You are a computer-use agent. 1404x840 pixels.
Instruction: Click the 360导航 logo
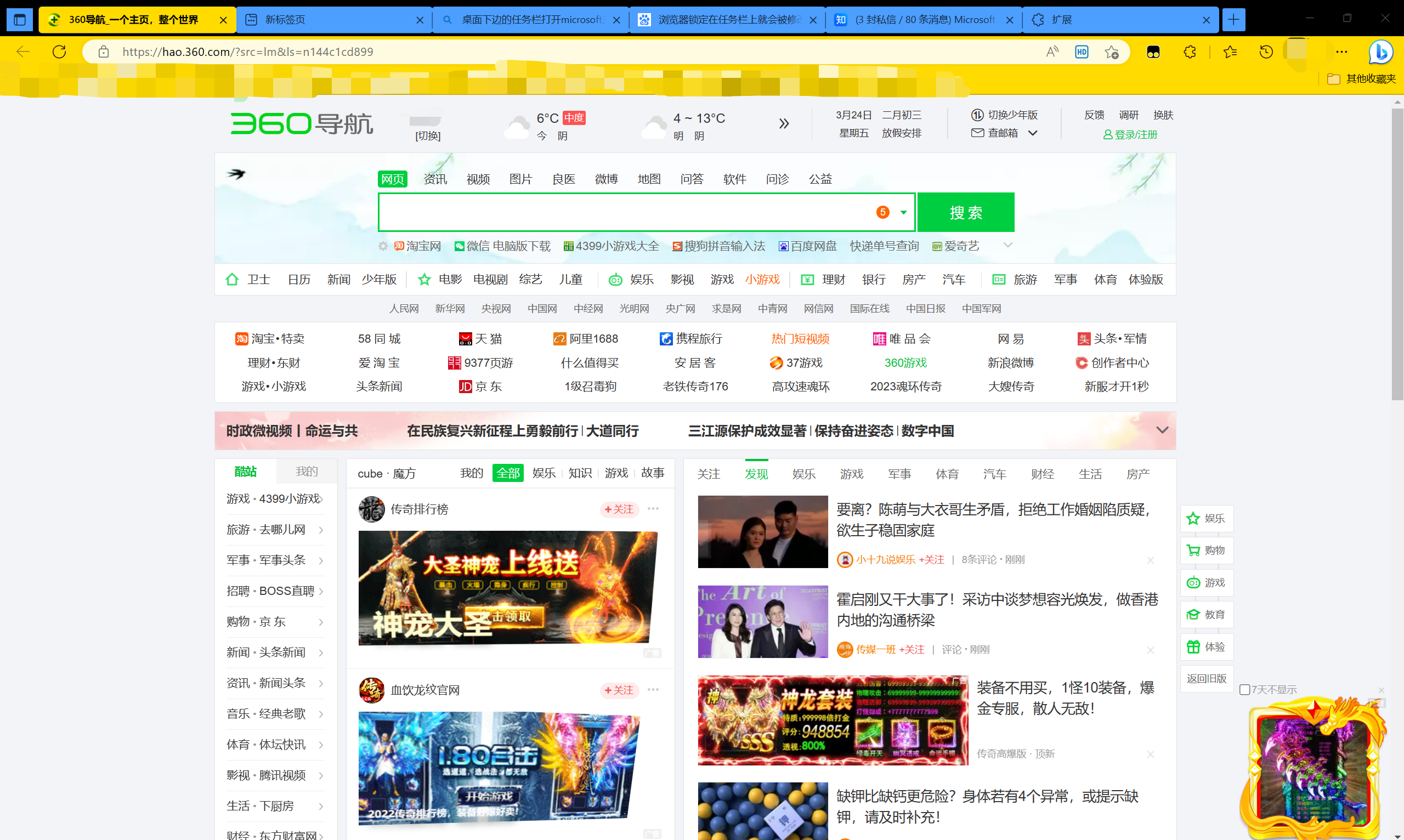coord(301,123)
